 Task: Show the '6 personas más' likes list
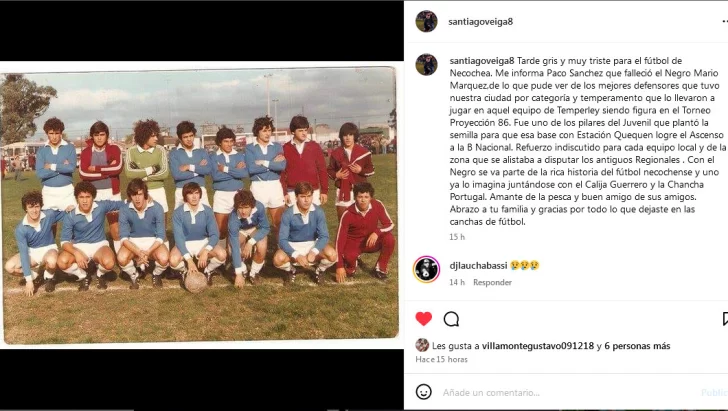(x=637, y=346)
